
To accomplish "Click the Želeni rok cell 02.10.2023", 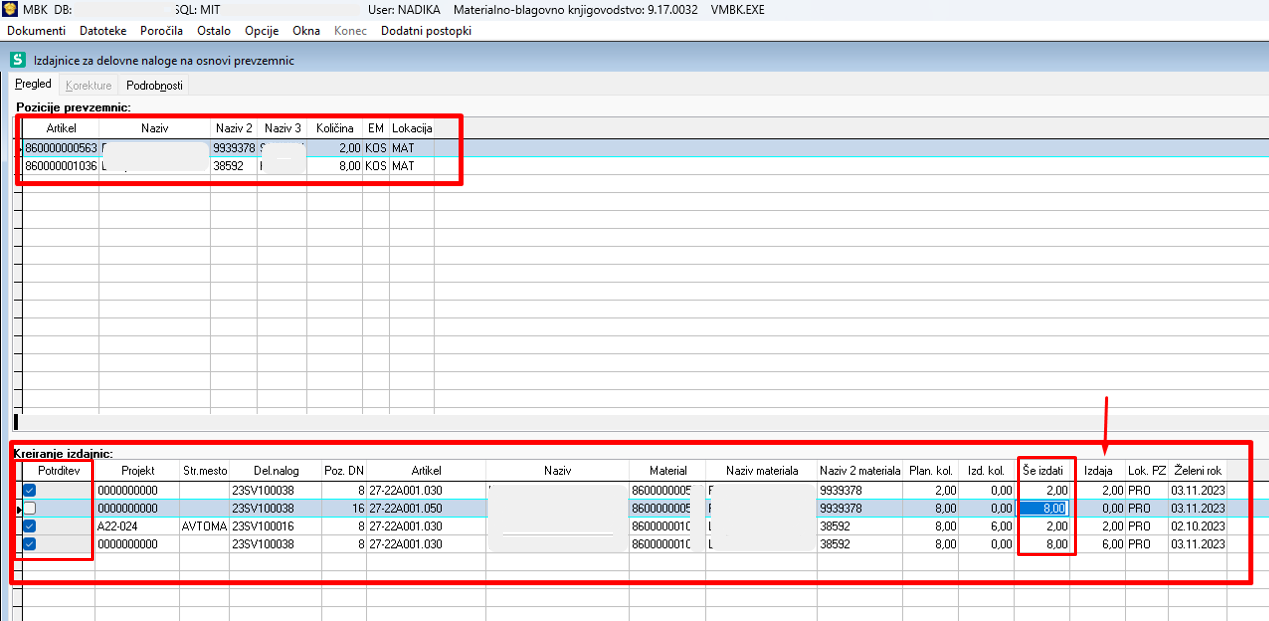I will [x=1197, y=526].
